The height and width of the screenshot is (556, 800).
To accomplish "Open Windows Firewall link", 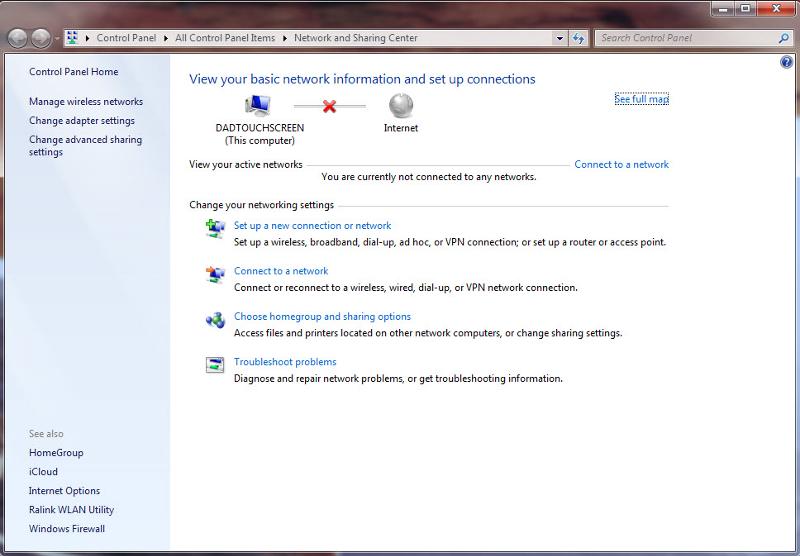I will (67, 528).
